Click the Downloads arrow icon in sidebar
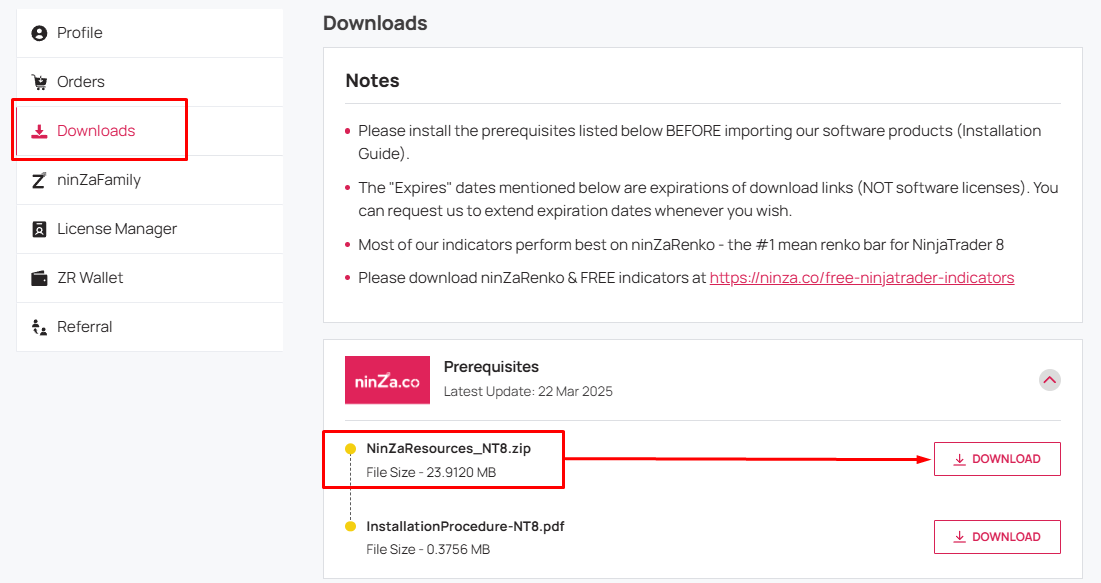 [x=39, y=131]
